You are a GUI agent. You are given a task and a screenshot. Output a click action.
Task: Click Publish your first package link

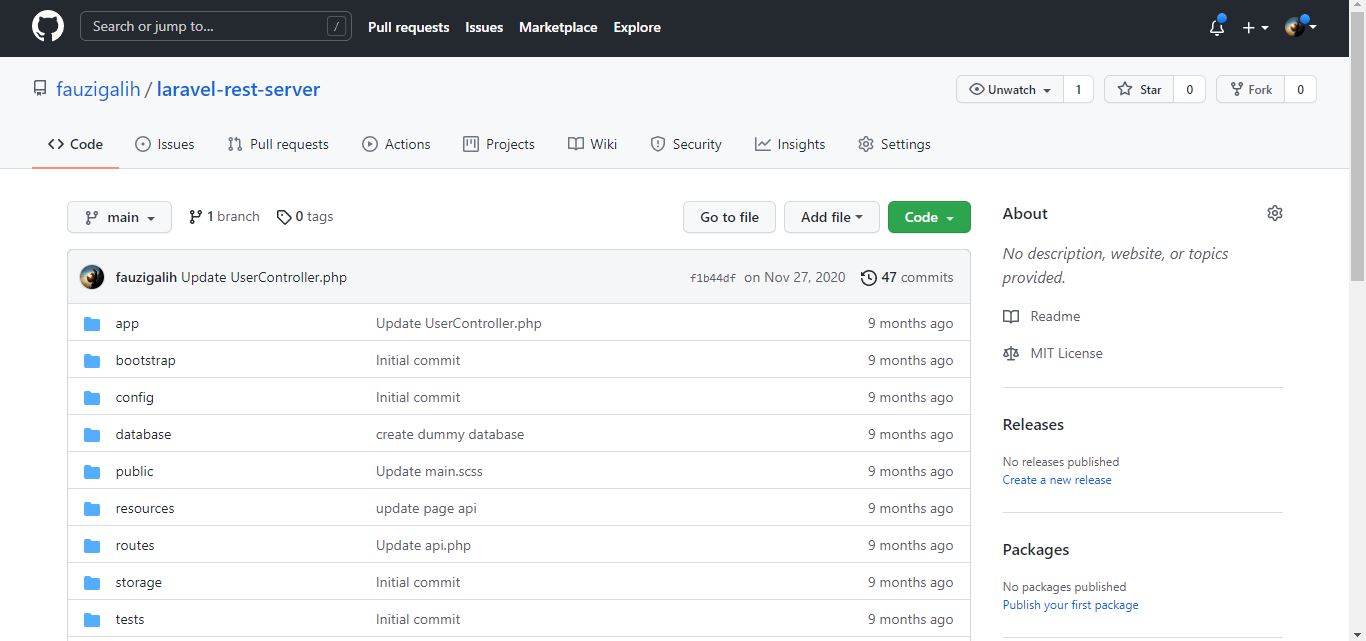click(1070, 605)
